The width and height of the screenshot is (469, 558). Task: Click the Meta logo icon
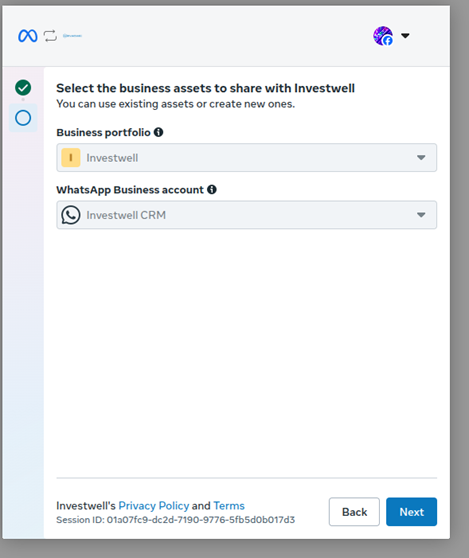pos(28,36)
